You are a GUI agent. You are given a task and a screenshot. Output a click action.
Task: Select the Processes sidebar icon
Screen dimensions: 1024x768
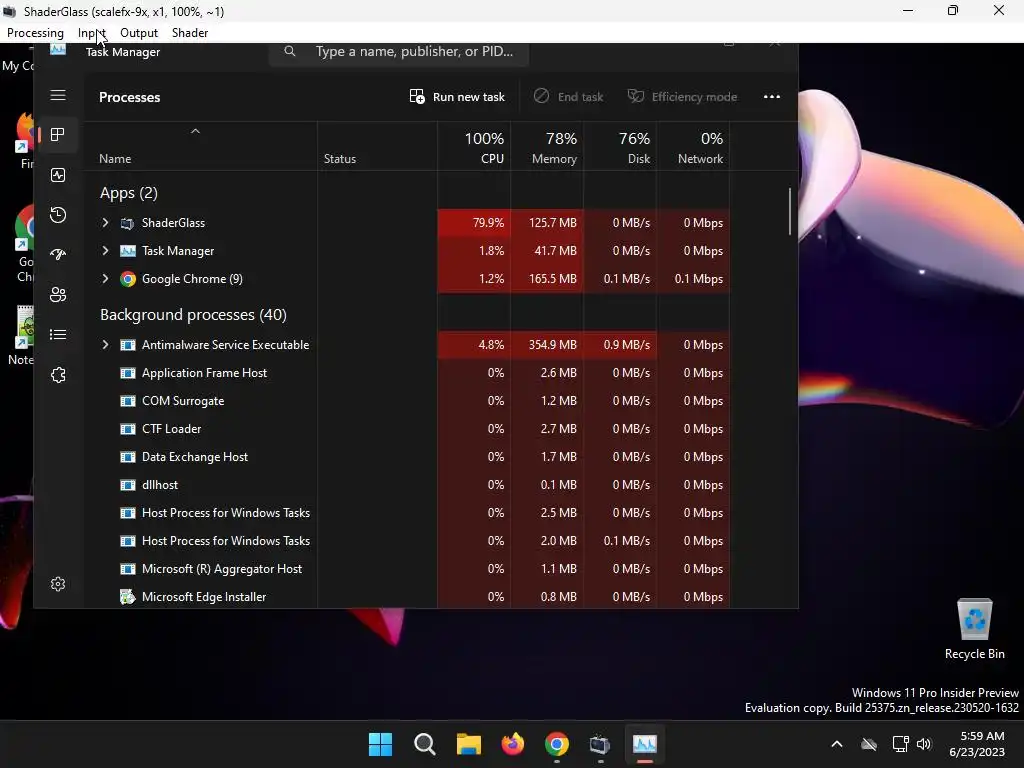[x=57, y=135]
